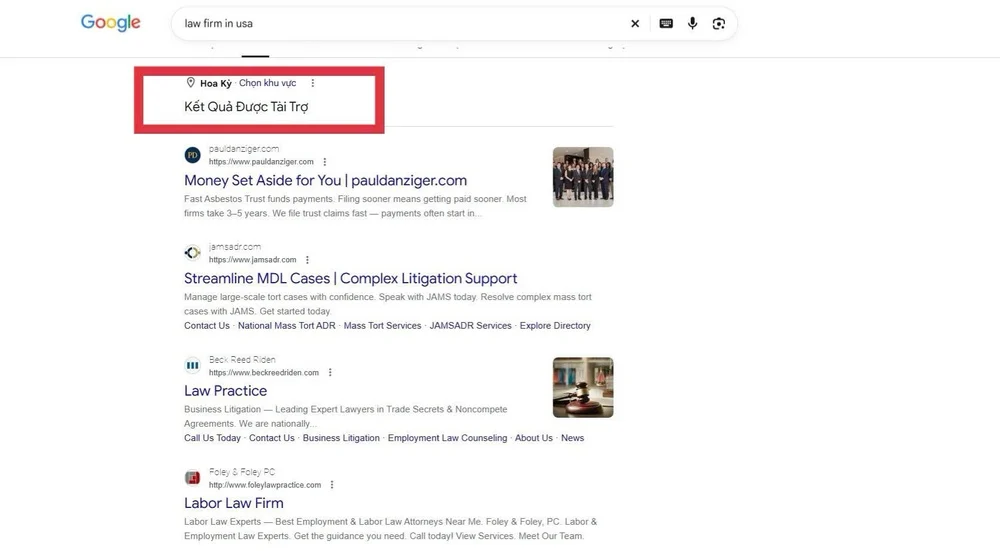Click the 'http://www.foleylawpractice.com' URL text
1000x551 pixels.
(x=265, y=485)
